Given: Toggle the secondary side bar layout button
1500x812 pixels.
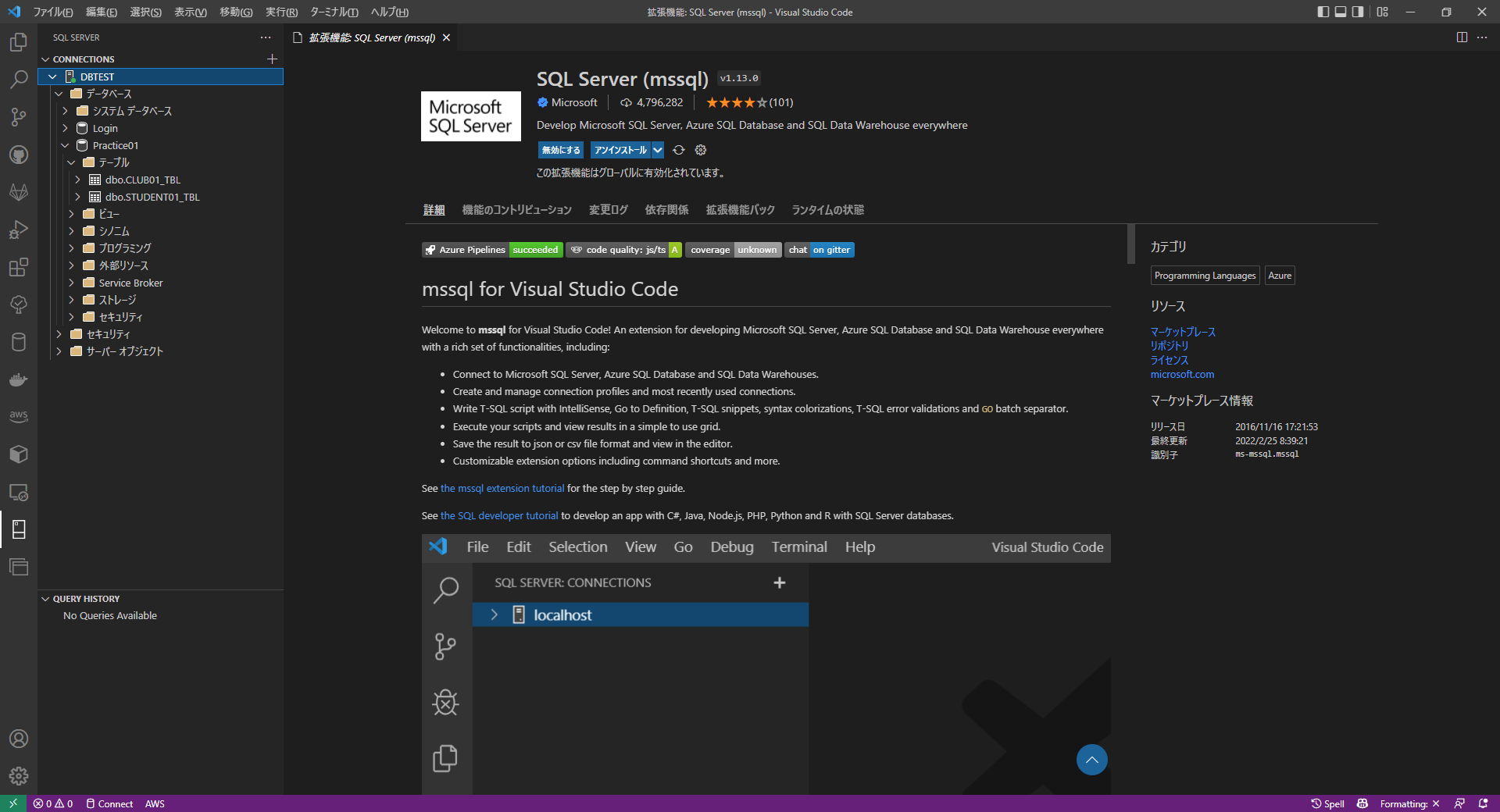Looking at the screenshot, I should coord(1358,12).
